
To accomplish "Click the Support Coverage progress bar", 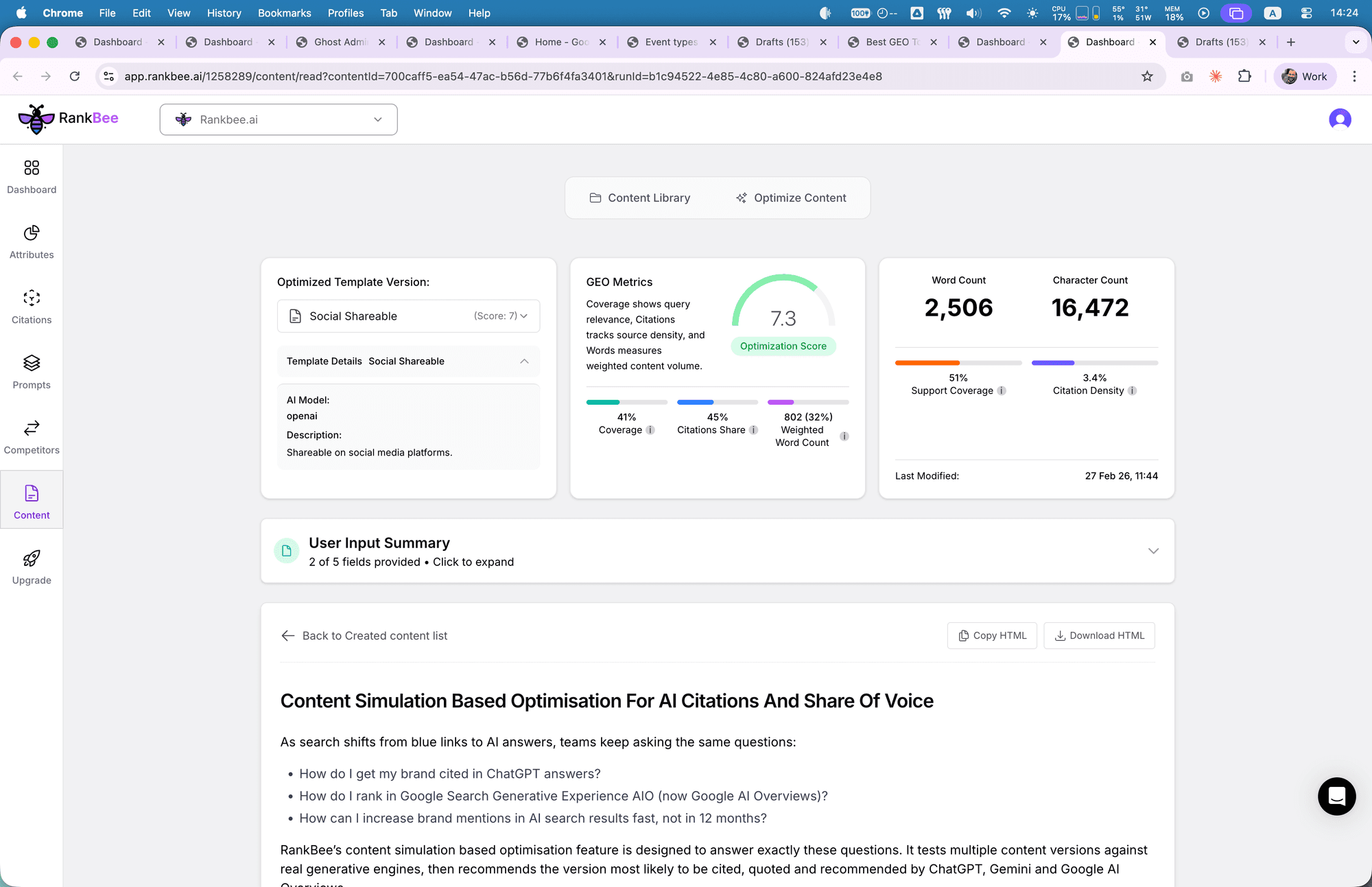I will [x=958, y=363].
